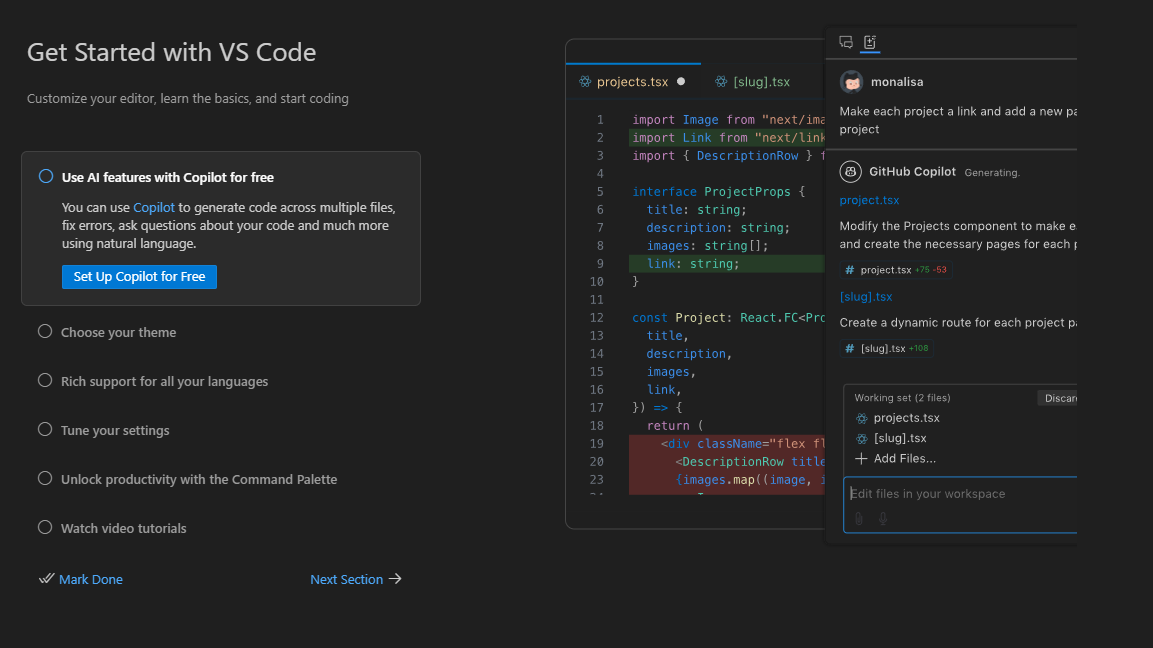Expand the Watch video tutorials step

click(123, 528)
